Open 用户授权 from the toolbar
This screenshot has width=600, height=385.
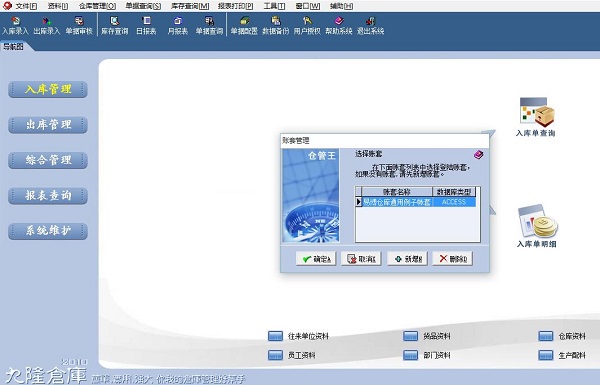(x=307, y=25)
